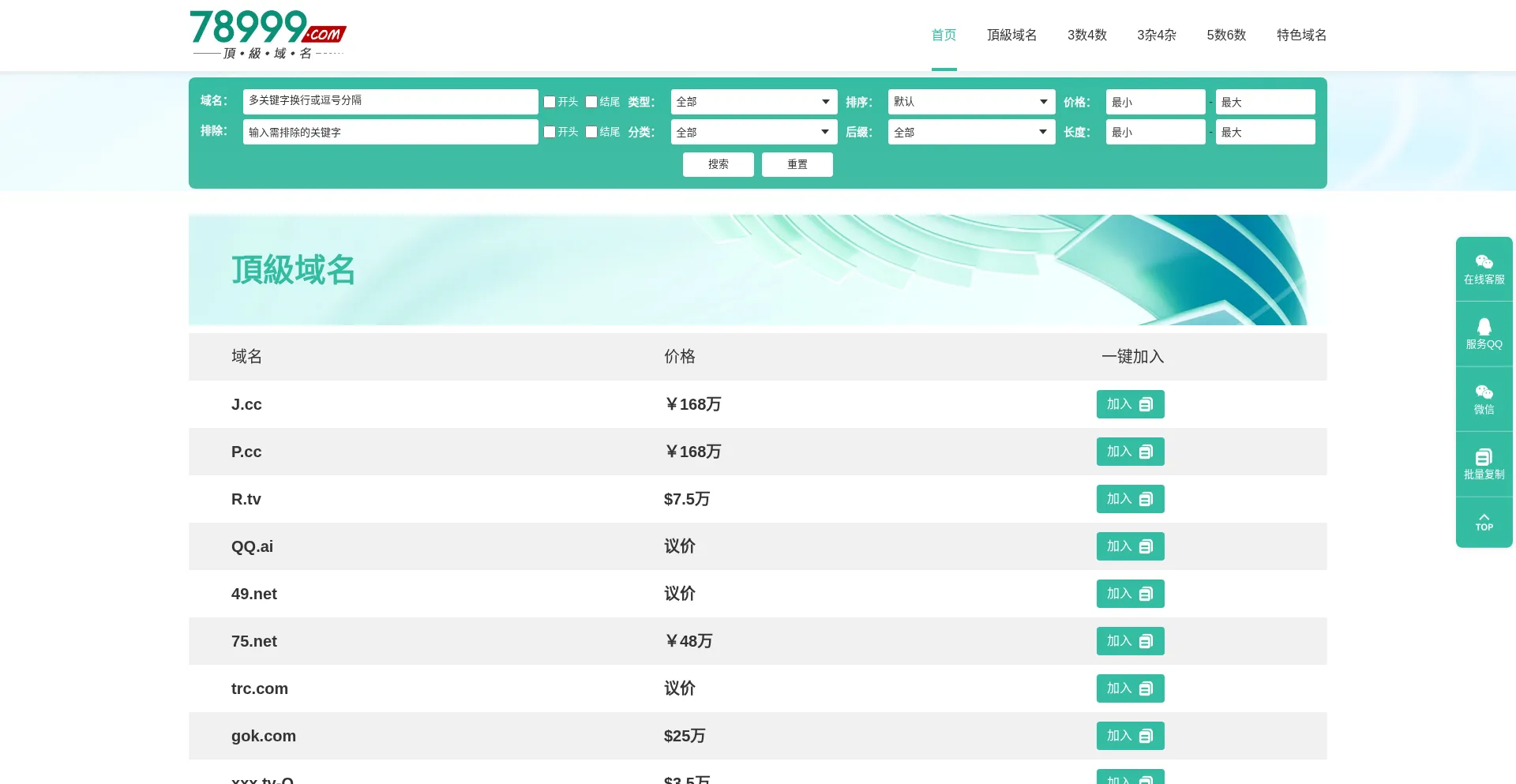Enable 开头 checkbox for 域名 keyword
Viewport: 1516px width, 784px height.
tap(550, 102)
